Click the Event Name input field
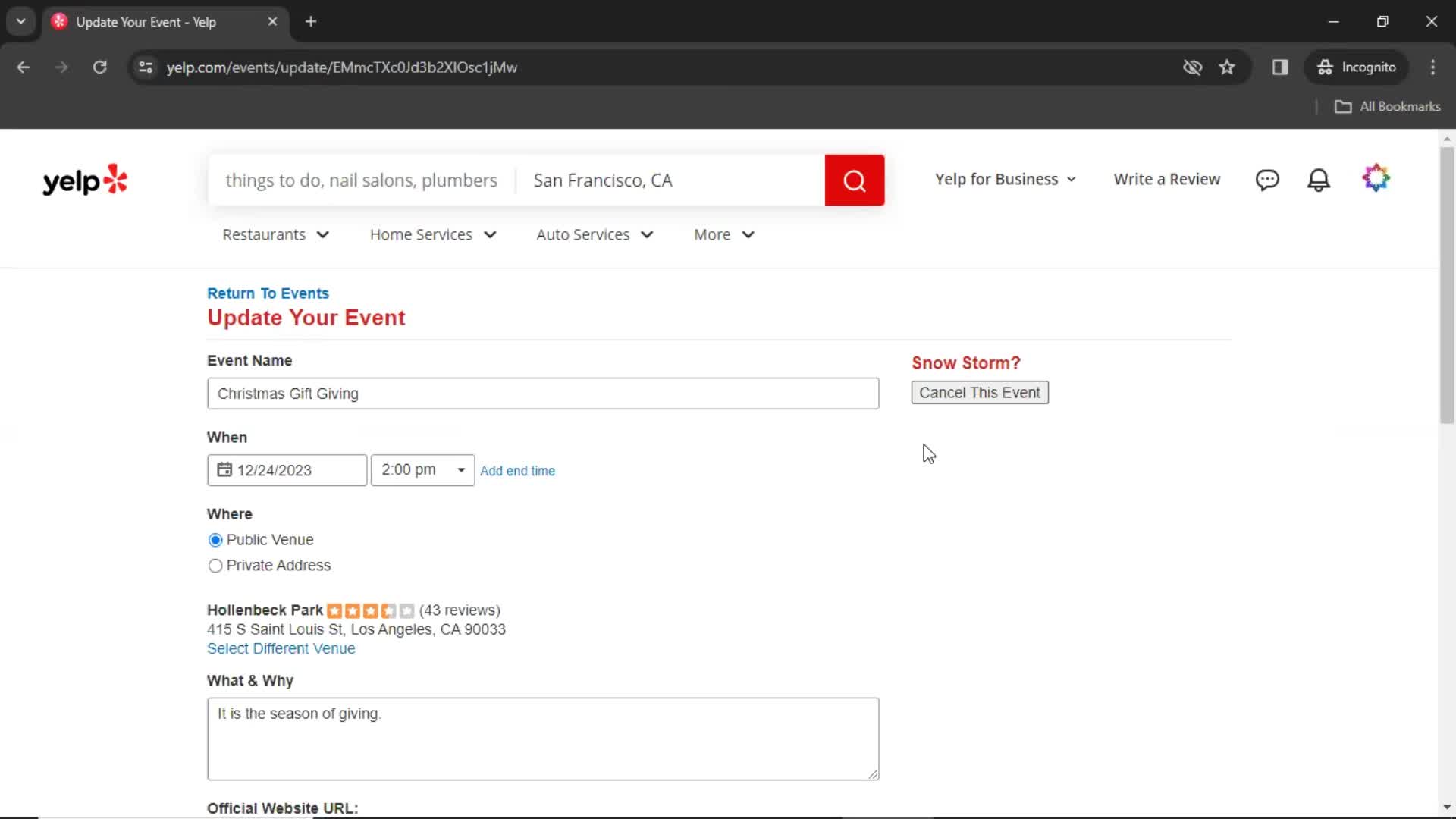The image size is (1456, 819). click(543, 393)
